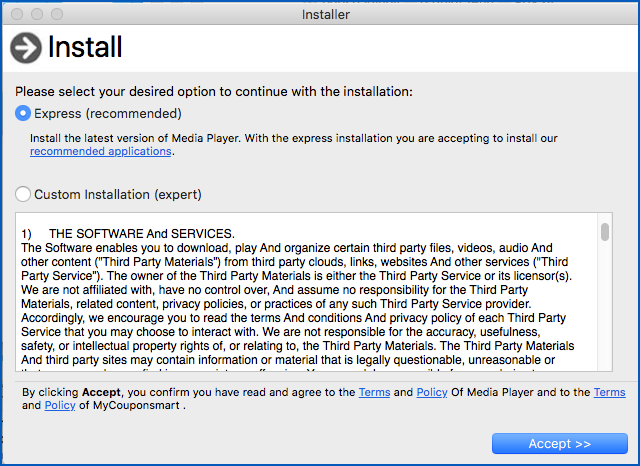Viewport: 640px width, 466px height.
Task: Click the Install arrow icon in header
Action: click(x=25, y=47)
